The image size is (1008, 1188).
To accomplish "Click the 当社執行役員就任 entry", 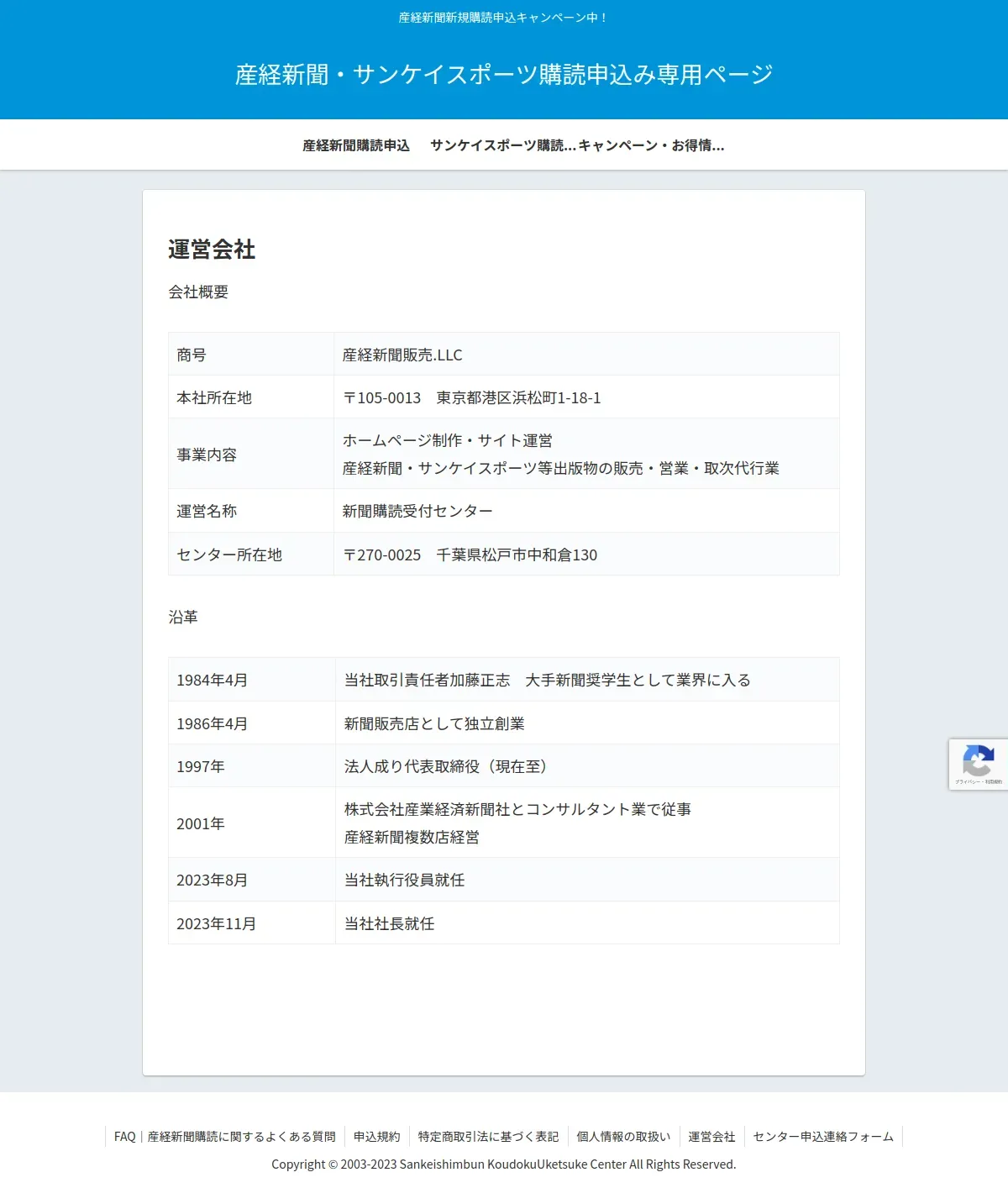I will [404, 880].
